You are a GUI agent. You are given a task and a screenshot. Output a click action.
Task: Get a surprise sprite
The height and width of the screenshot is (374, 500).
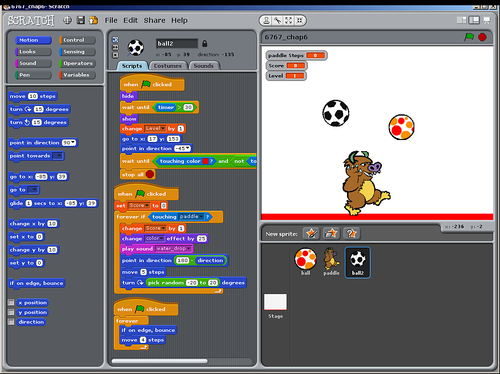point(351,233)
